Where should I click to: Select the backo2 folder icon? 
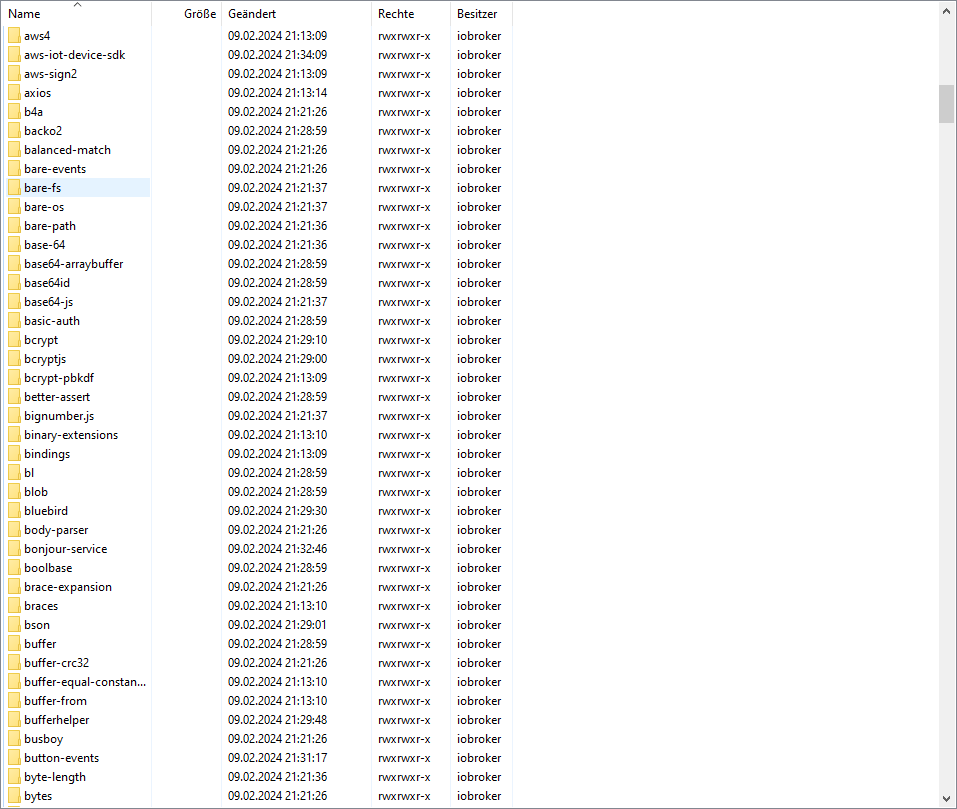pyautogui.click(x=15, y=131)
